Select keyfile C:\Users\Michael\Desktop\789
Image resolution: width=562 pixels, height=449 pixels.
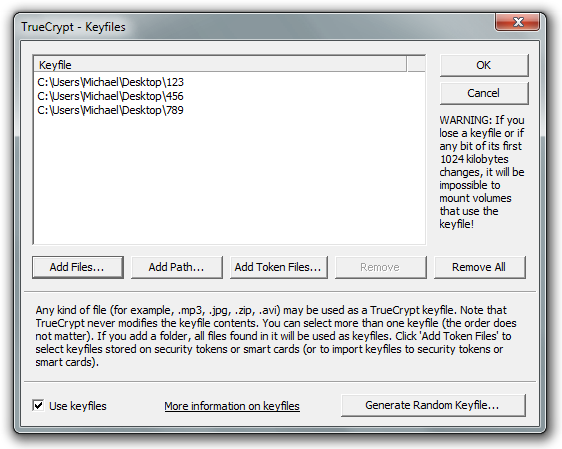coord(110,110)
